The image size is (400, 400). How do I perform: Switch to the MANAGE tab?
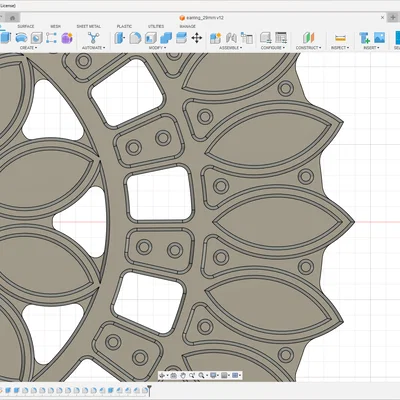(x=188, y=26)
